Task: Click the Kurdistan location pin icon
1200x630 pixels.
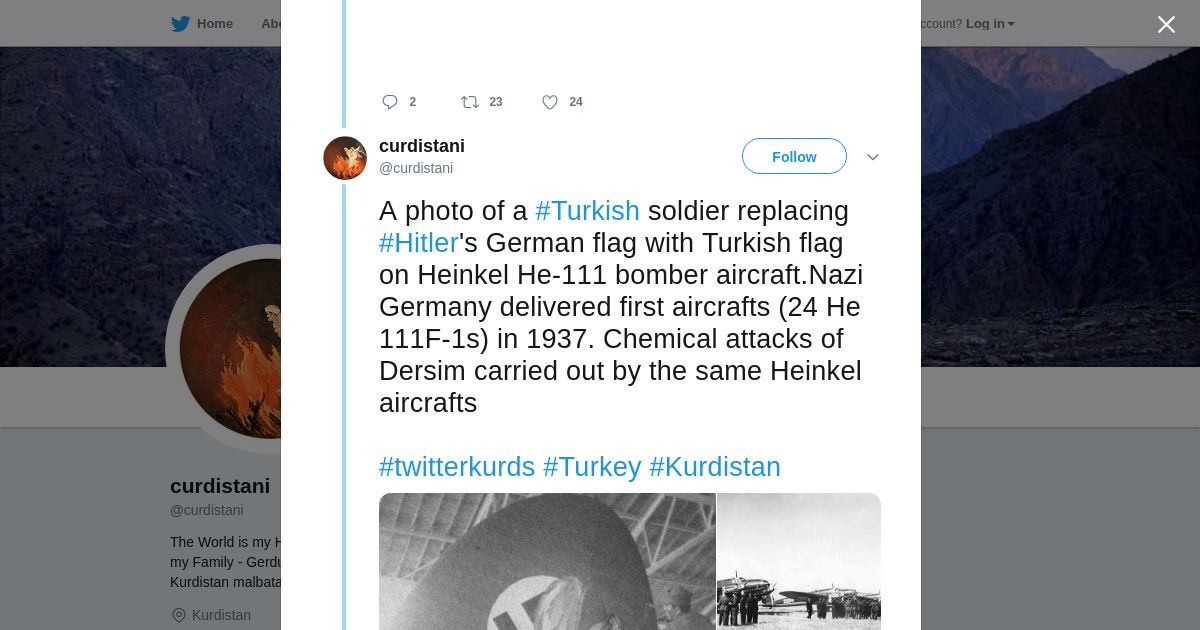Action: tap(179, 615)
